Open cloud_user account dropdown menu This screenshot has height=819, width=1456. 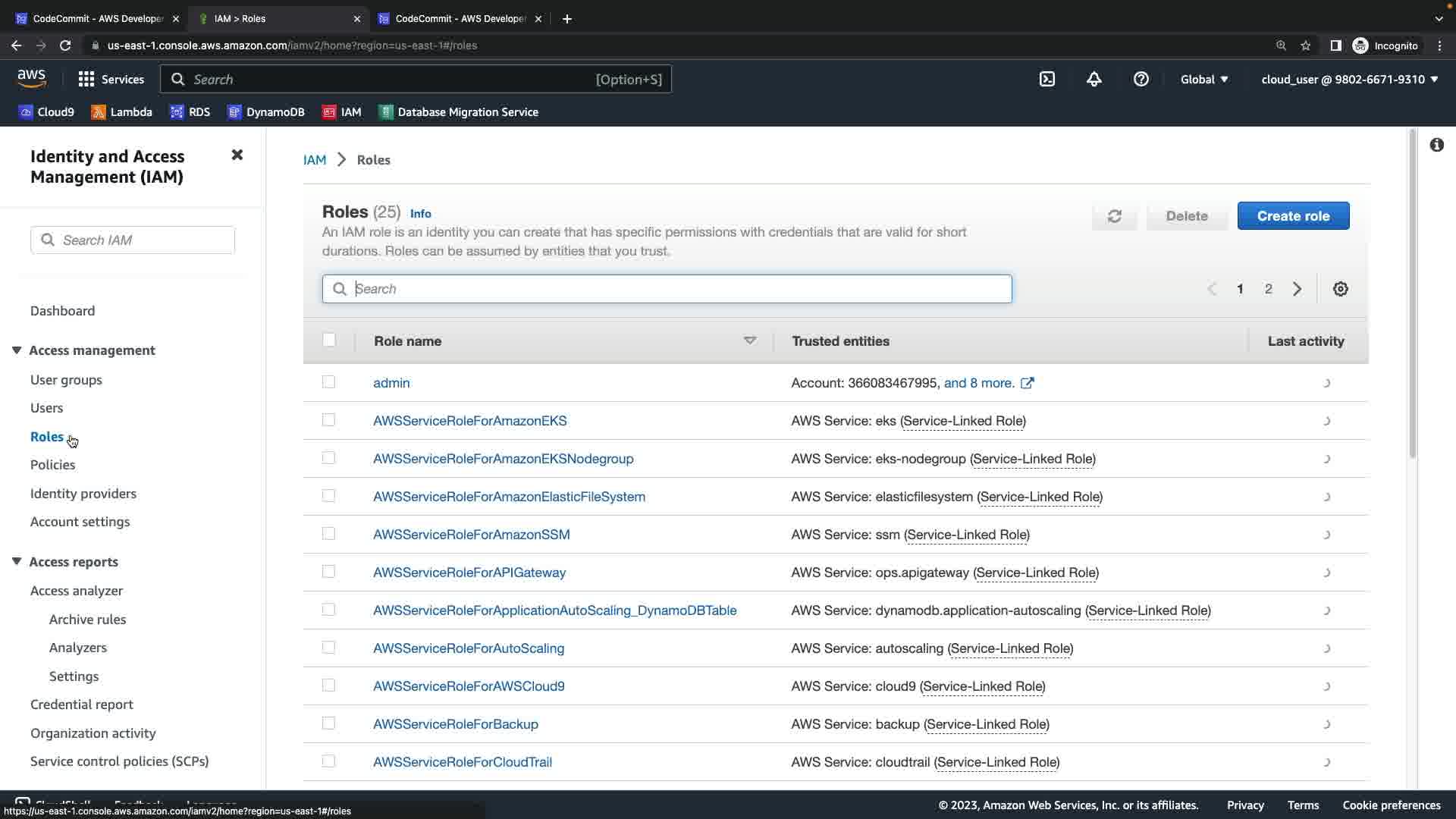tap(1349, 79)
